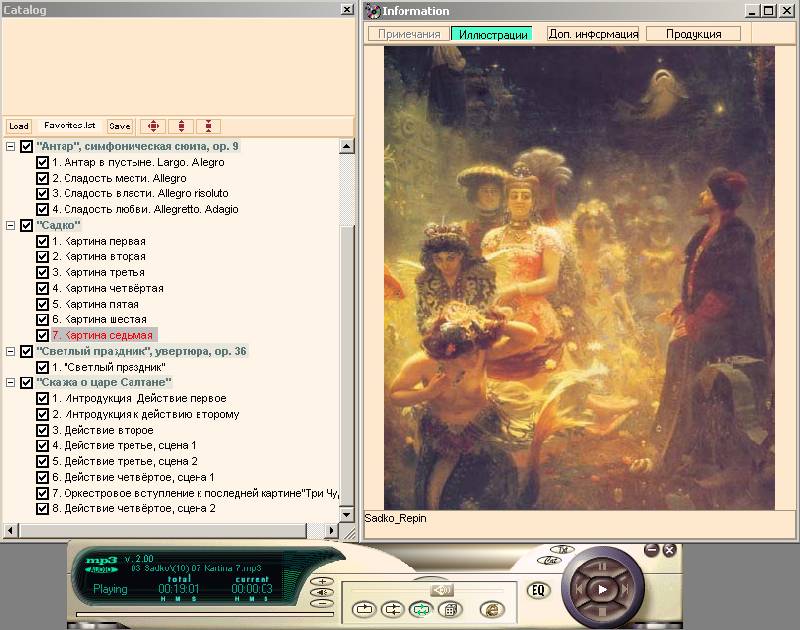Uncheck "7. Картина седьмая" checkbox
The height and width of the screenshot is (630, 800).
(x=42, y=335)
